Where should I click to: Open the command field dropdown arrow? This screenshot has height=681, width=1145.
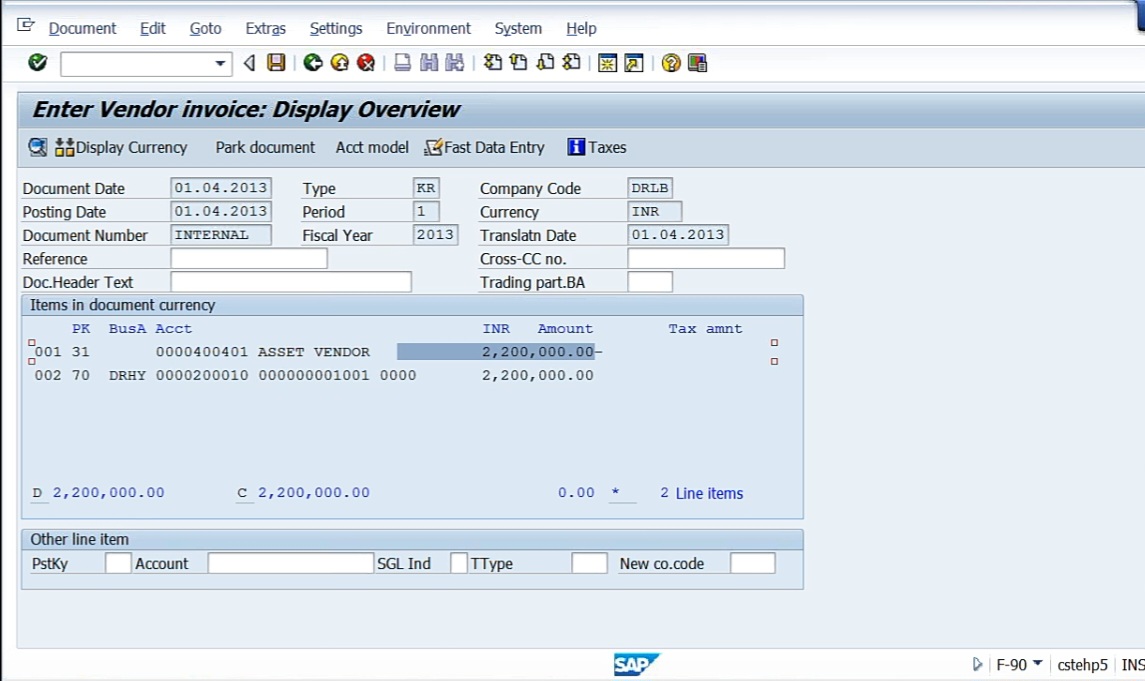(x=220, y=64)
